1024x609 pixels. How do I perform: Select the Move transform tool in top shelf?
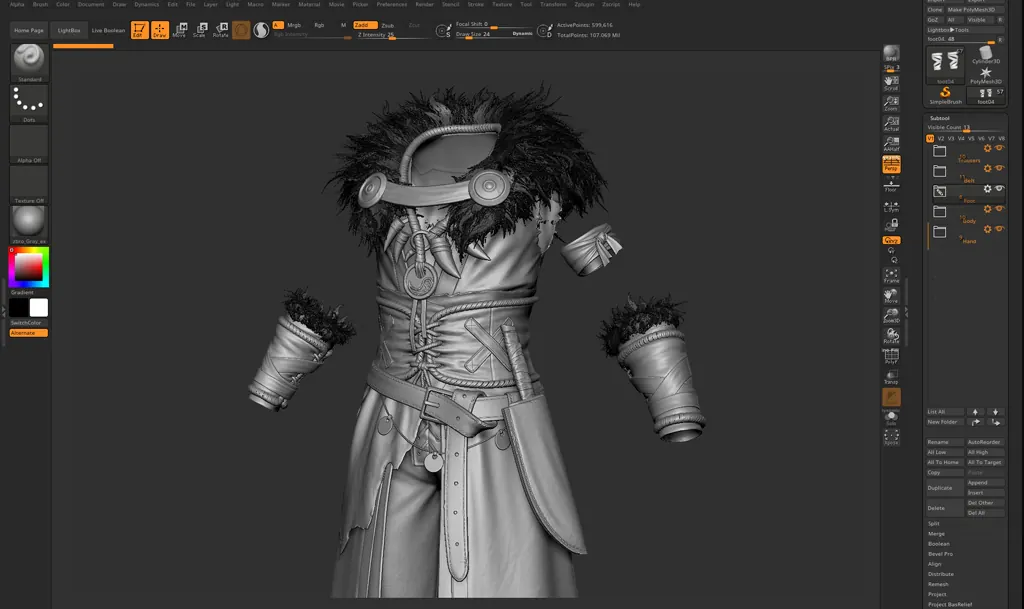tap(180, 30)
